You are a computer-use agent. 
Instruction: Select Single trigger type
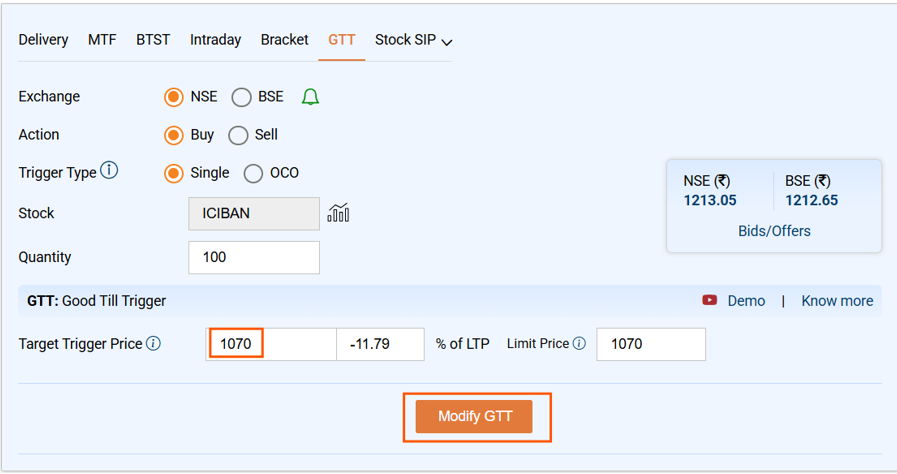(174, 173)
